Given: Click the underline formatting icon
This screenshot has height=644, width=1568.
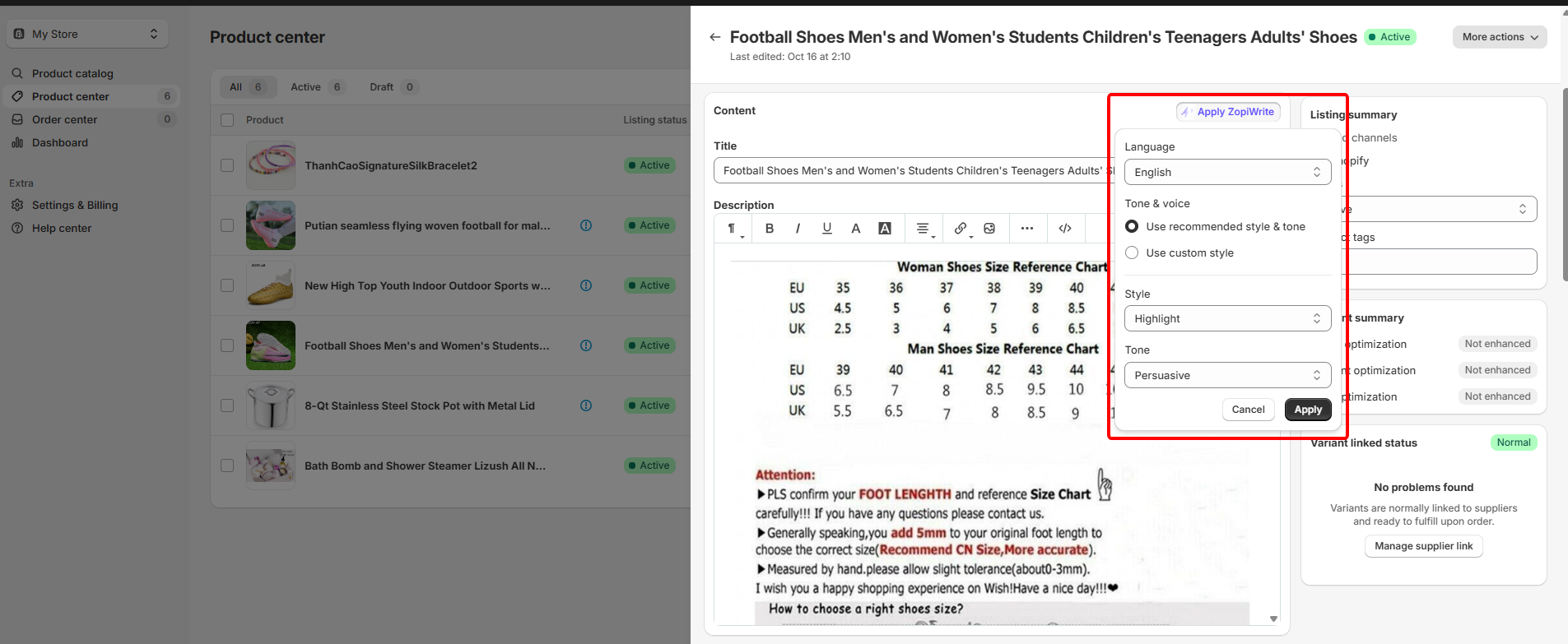Looking at the screenshot, I should coord(826,229).
